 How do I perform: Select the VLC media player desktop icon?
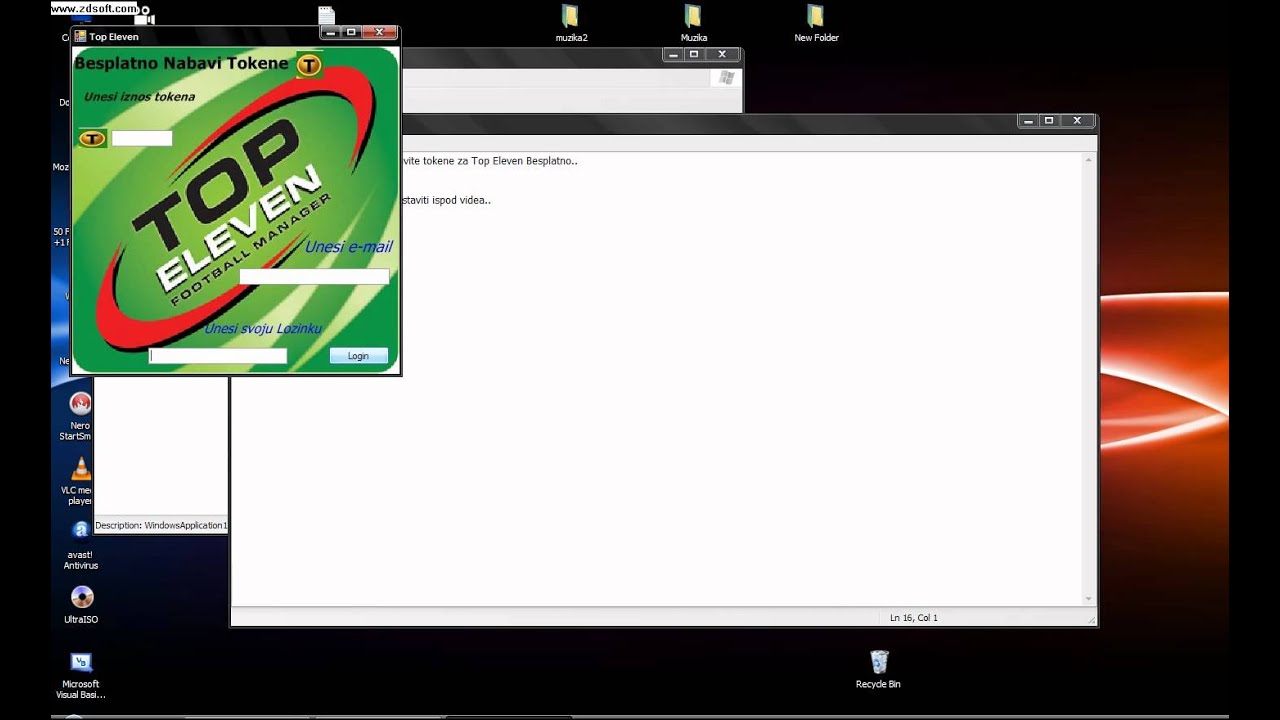(81, 480)
